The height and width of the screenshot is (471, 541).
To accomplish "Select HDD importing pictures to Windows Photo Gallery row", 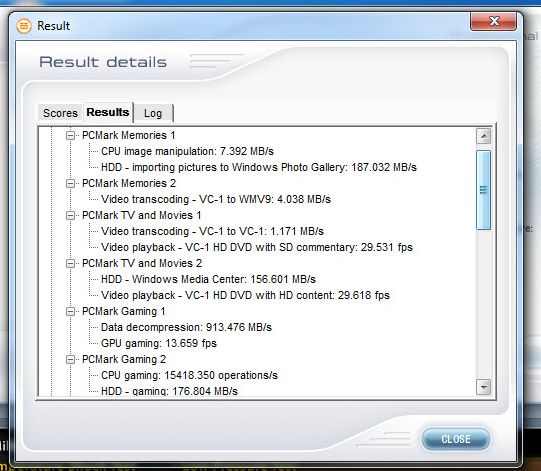I will pos(259,167).
